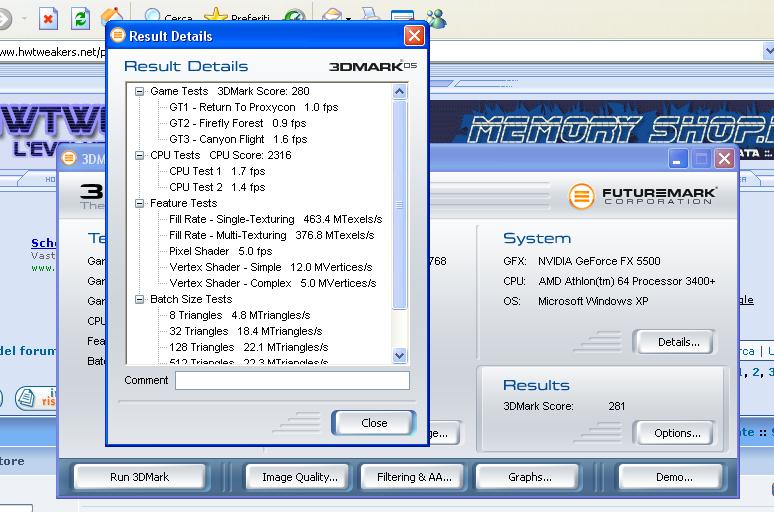Click the 3DMark Score value 281

617,406
